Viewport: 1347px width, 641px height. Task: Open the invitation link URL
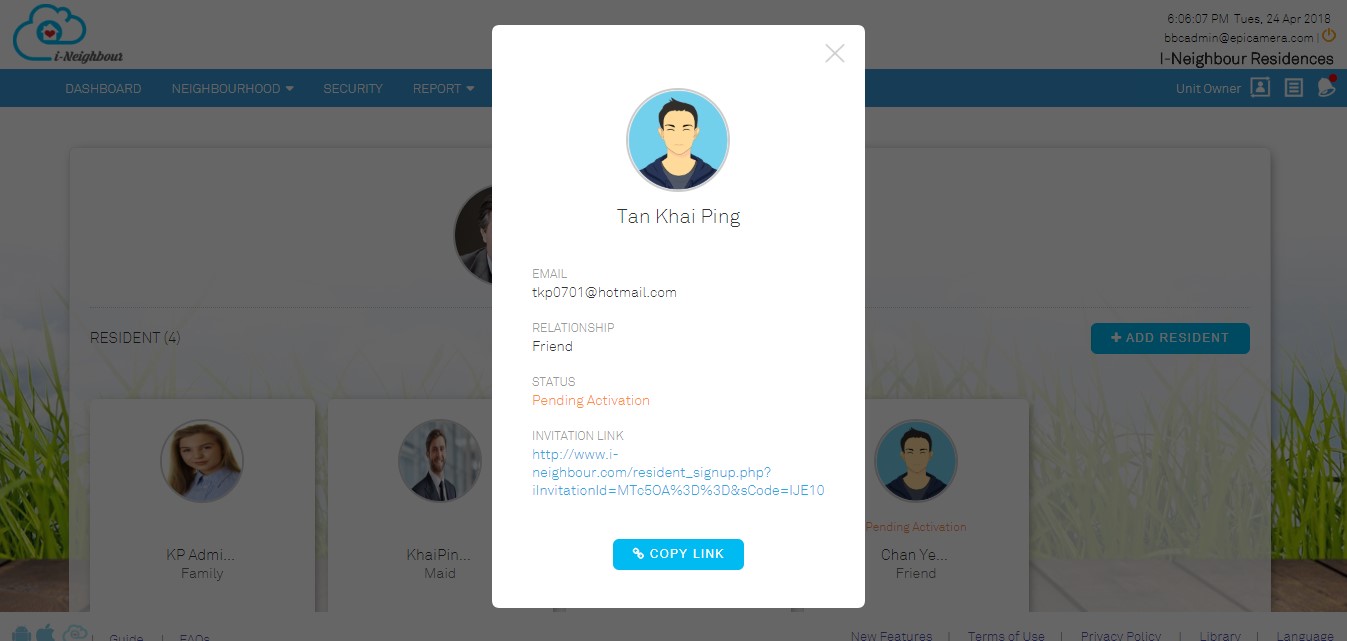coord(678,472)
